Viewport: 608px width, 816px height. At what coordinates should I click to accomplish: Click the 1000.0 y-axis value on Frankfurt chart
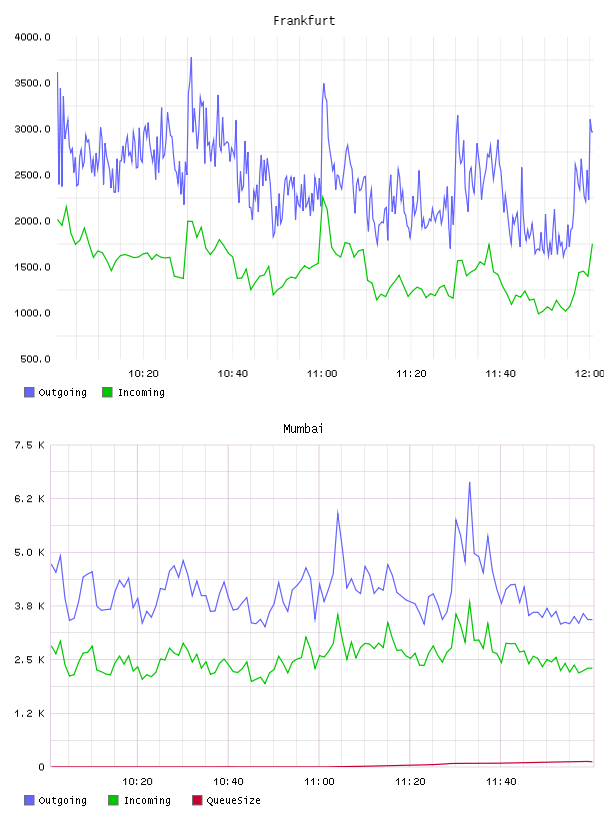pos(32,313)
